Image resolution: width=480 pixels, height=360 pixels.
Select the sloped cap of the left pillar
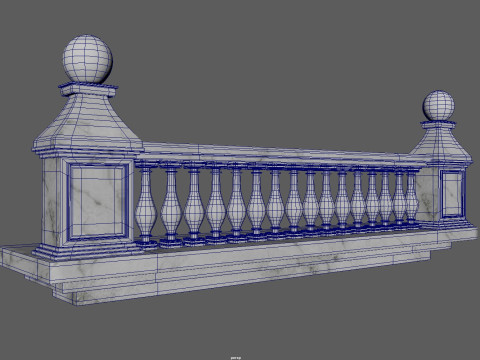pos(88,123)
